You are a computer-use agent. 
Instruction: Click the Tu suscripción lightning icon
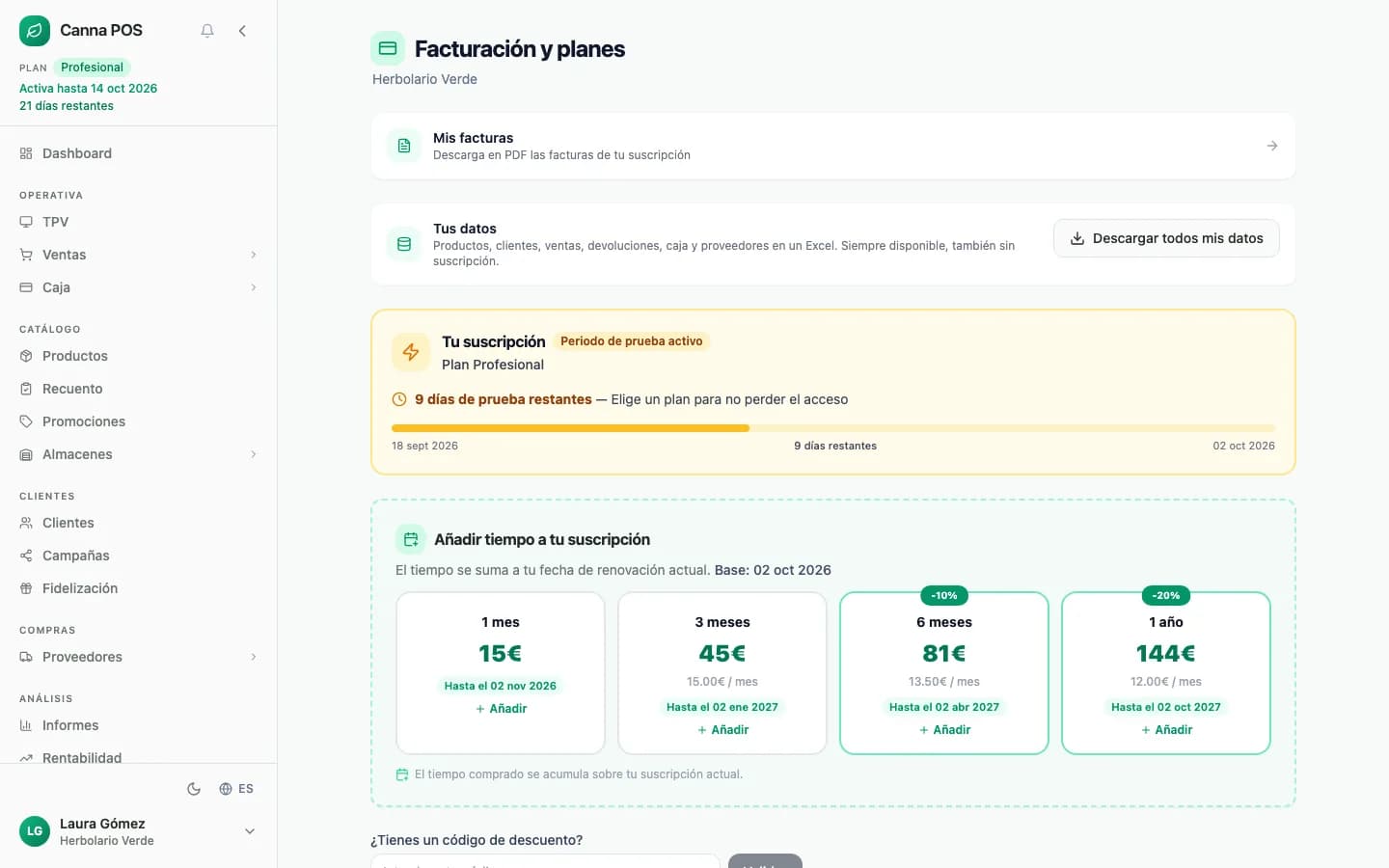point(411,352)
